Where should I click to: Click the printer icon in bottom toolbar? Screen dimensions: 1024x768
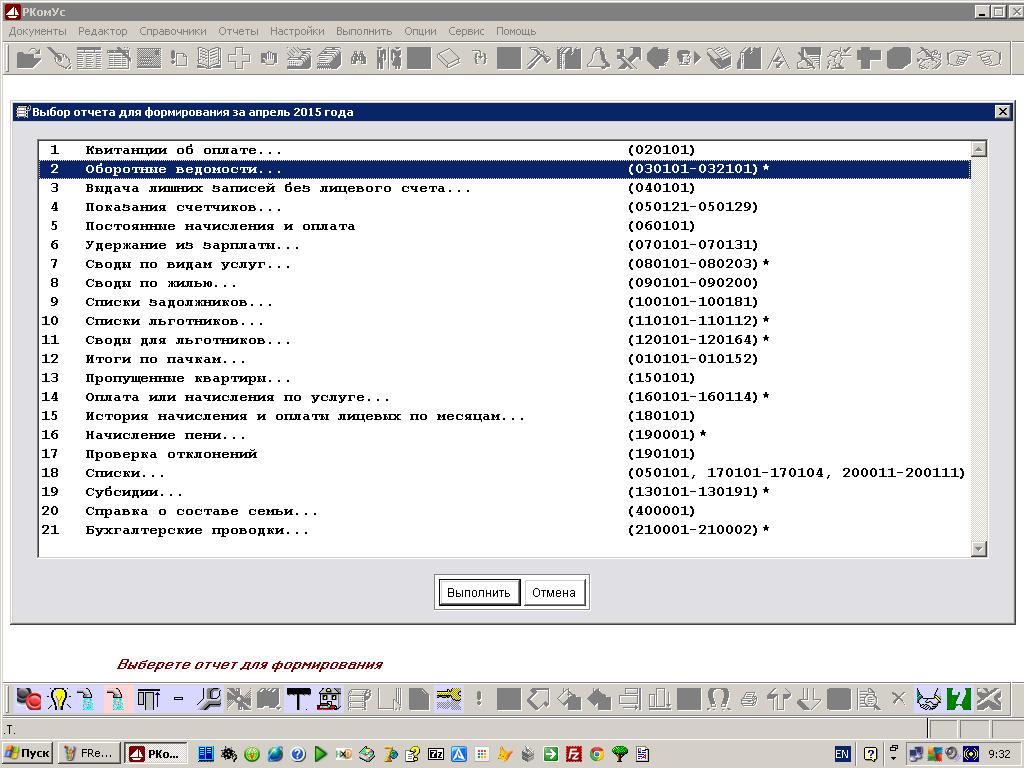[749, 698]
